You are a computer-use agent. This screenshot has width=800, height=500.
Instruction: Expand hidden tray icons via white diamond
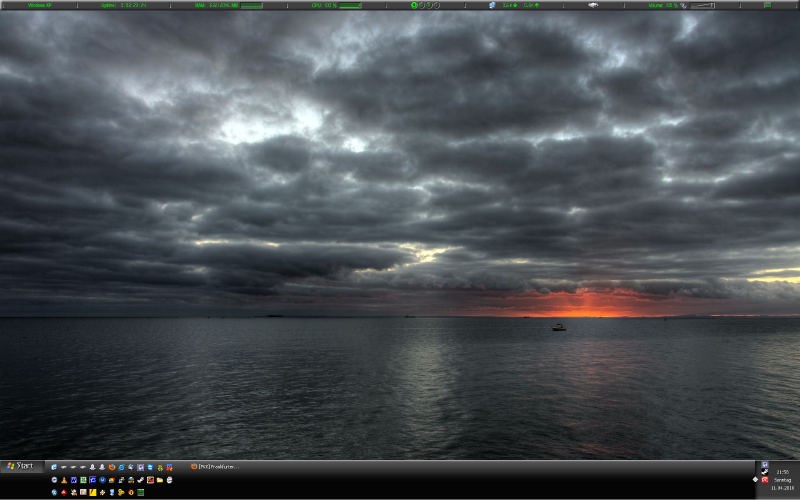click(x=755, y=480)
